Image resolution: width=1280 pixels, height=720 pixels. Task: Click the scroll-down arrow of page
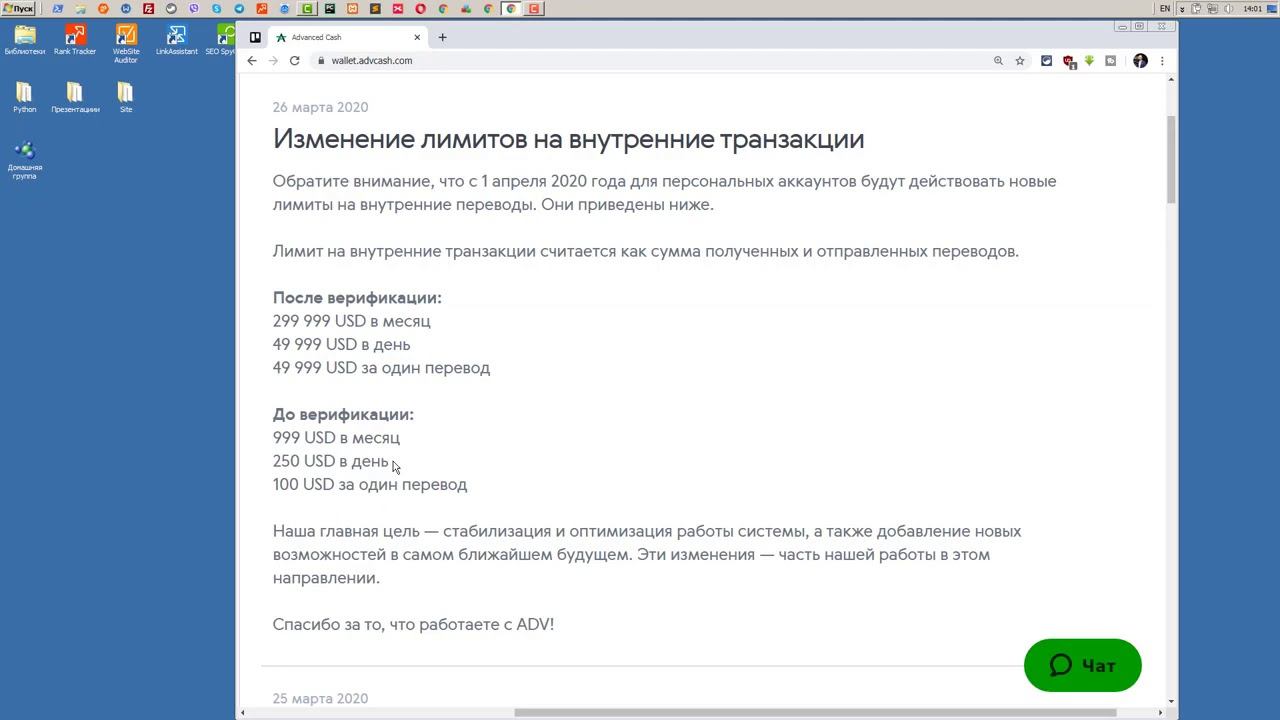tap(1171, 701)
